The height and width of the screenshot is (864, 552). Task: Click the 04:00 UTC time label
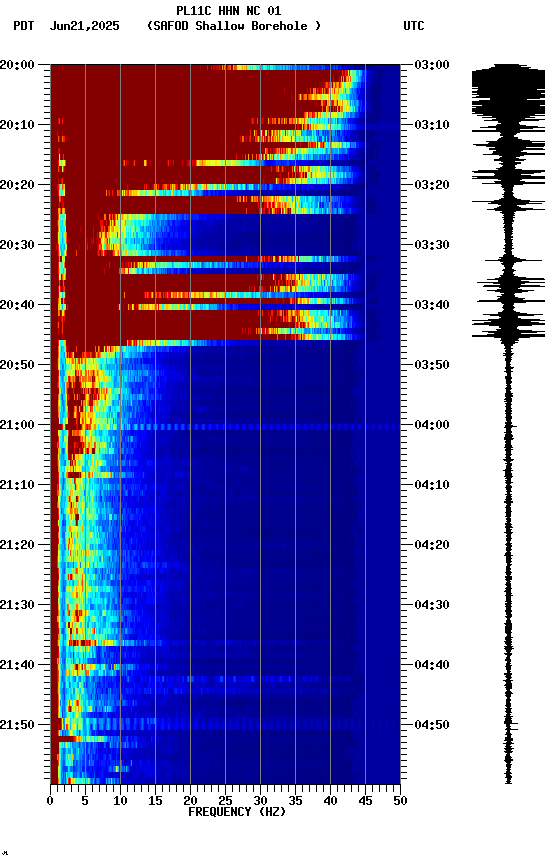point(432,425)
